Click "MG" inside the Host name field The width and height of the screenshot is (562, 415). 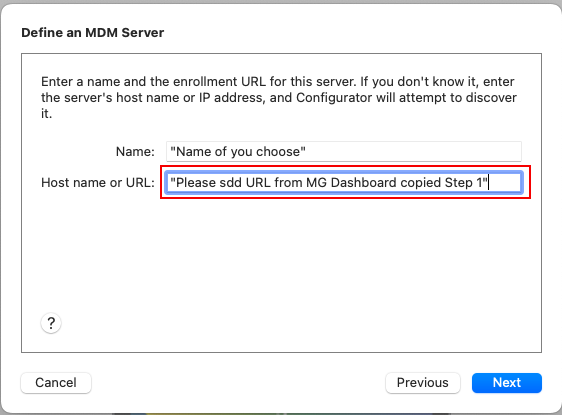pos(316,182)
